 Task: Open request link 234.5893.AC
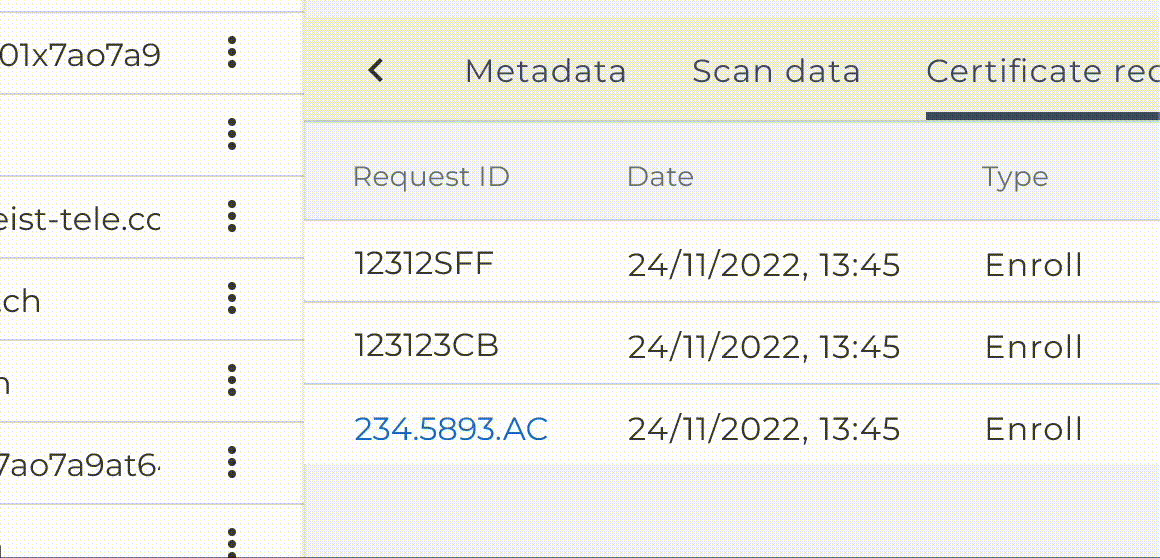(x=451, y=429)
